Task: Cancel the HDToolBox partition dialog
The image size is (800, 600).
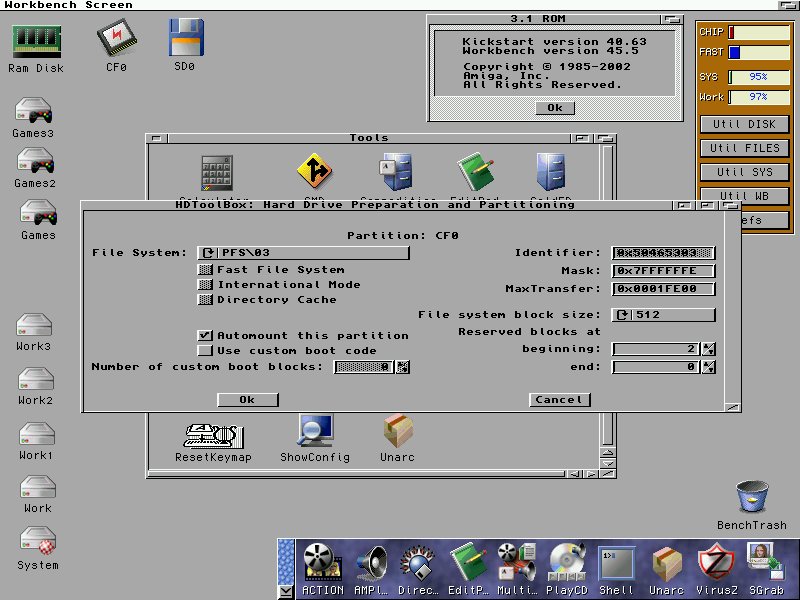Action: (560, 400)
